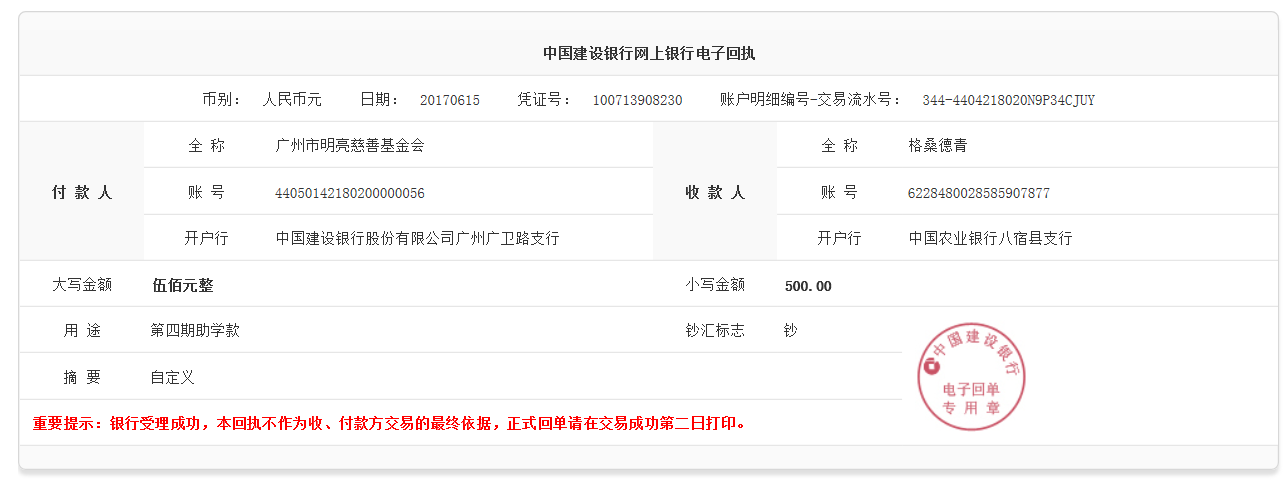Click the 账号 label in the 收款人 section
The height and width of the screenshot is (480, 1286).
pos(839,192)
